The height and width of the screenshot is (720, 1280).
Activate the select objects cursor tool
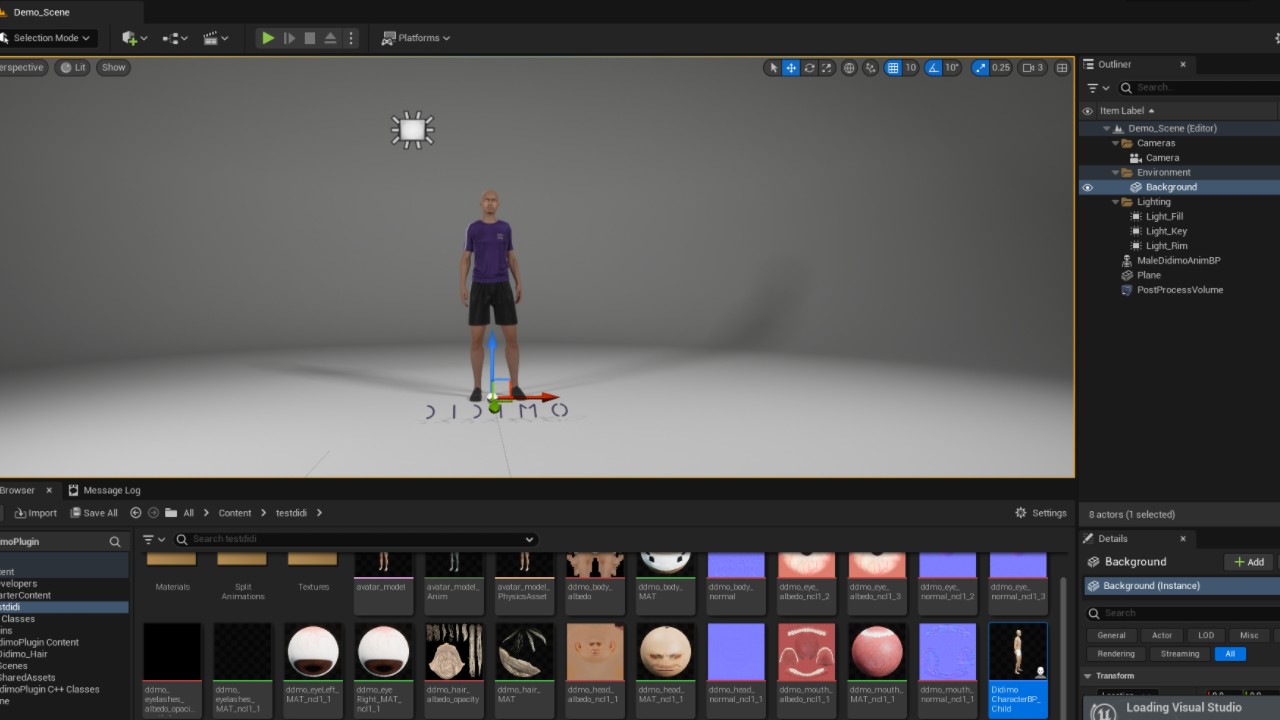pos(772,68)
